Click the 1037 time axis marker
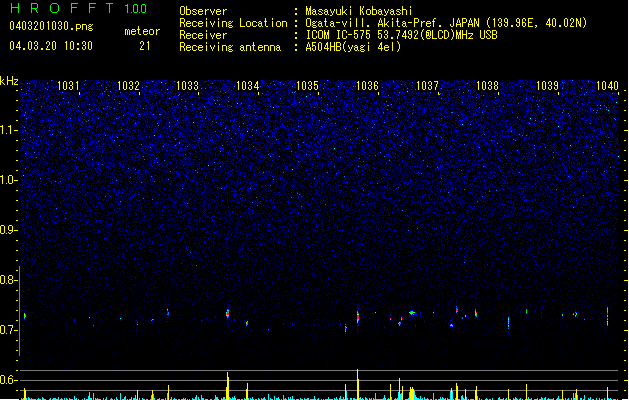Viewport: 629px width, 400px height. coord(427,86)
